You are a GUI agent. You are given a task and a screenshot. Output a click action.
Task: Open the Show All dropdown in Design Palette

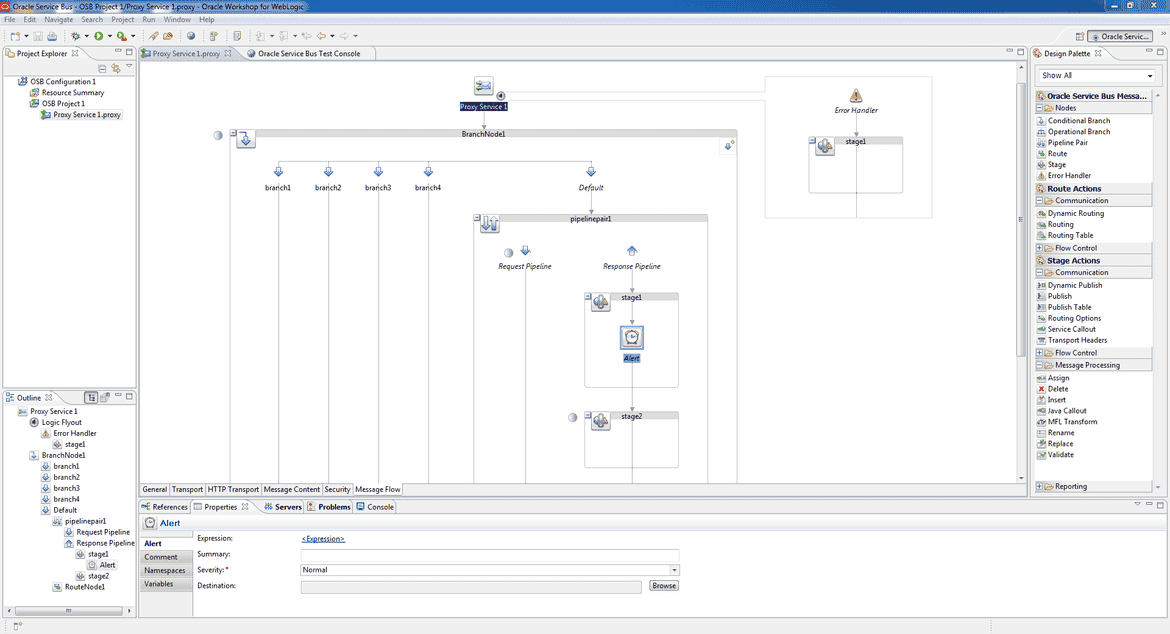click(x=1150, y=75)
